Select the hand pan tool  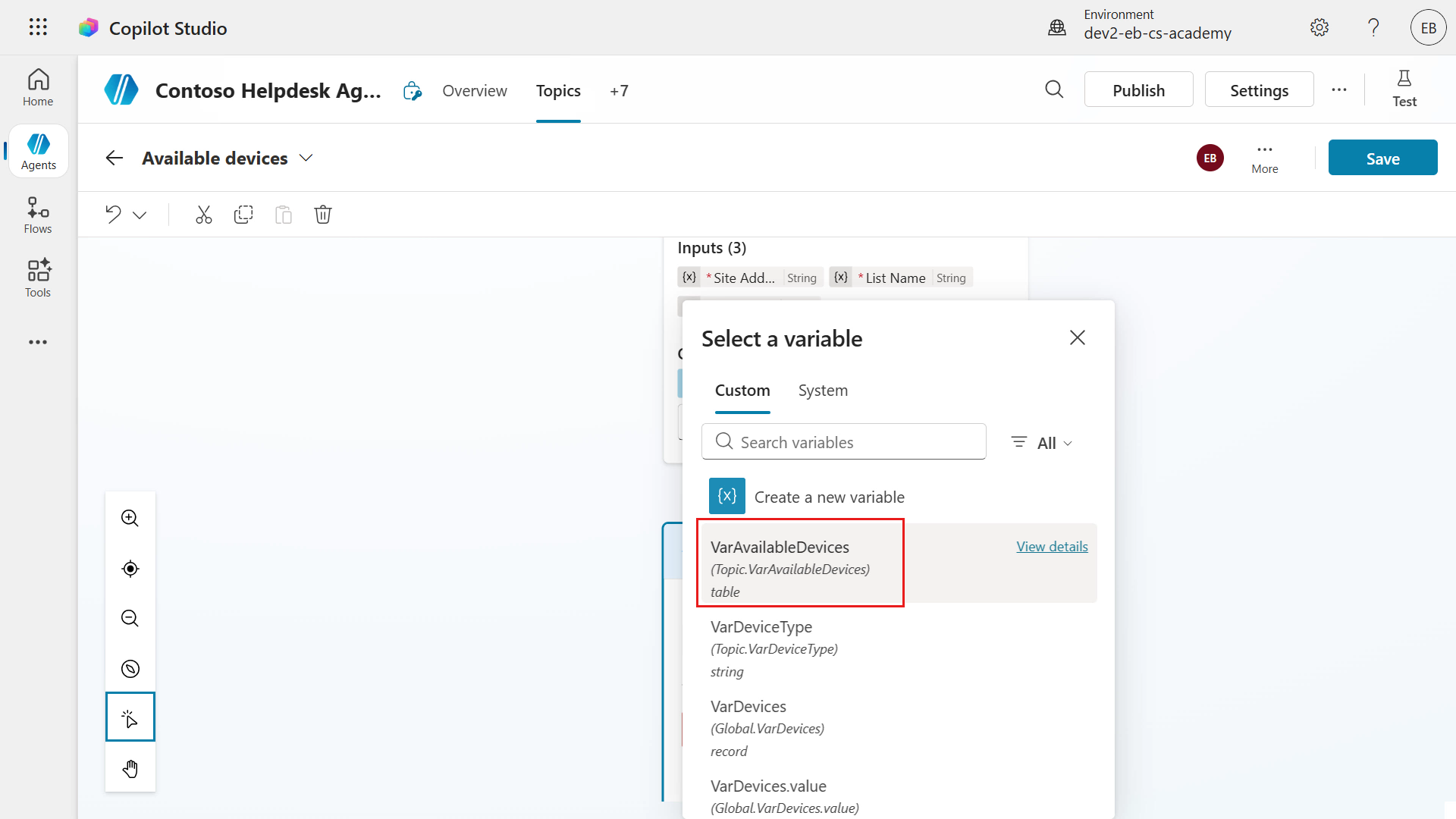(x=130, y=769)
